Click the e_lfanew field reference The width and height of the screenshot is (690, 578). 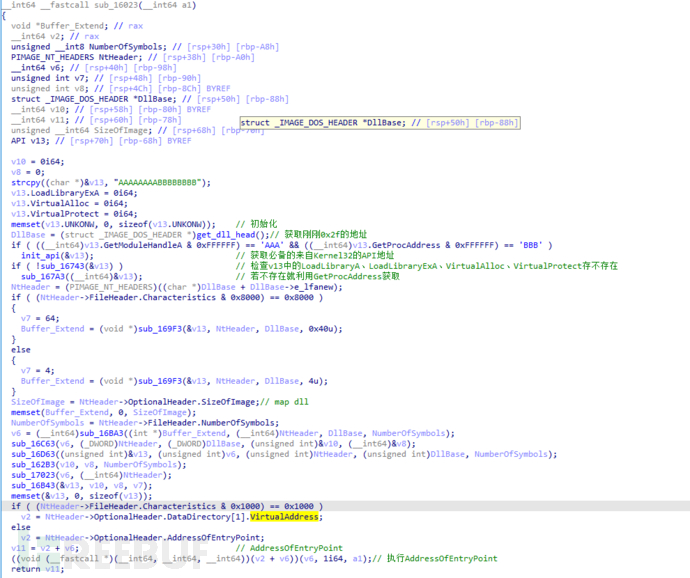pyautogui.click(x=313, y=287)
